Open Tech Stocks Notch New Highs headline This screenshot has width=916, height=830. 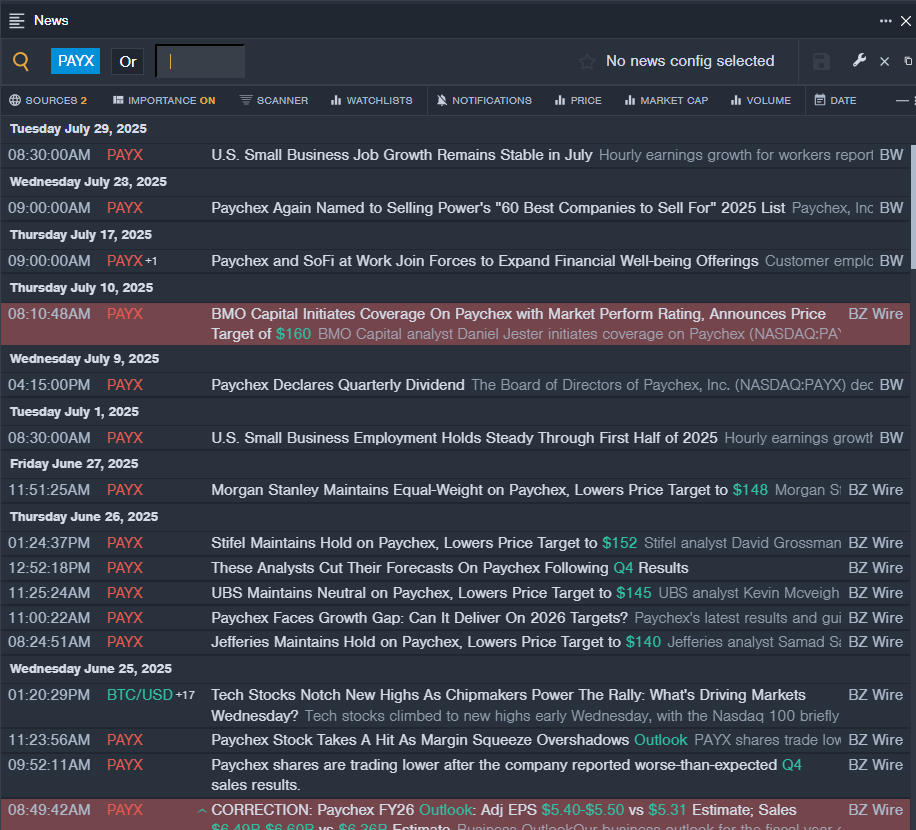coord(508,705)
